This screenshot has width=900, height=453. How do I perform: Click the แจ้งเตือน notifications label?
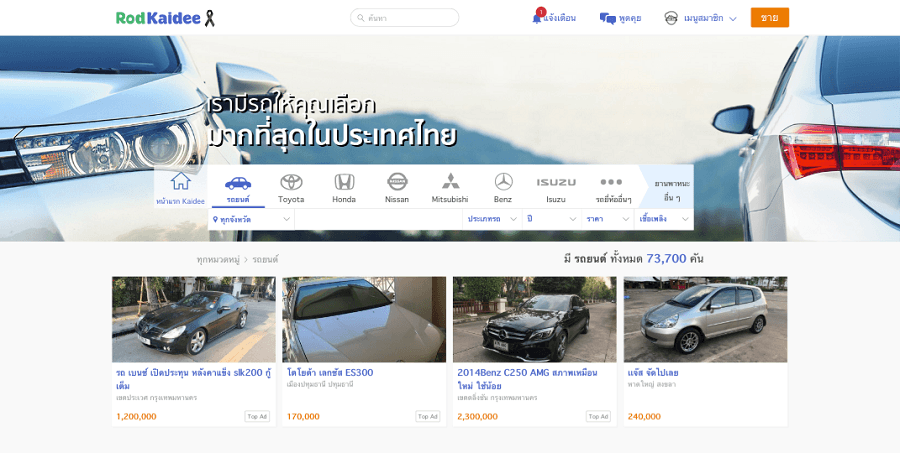560,18
